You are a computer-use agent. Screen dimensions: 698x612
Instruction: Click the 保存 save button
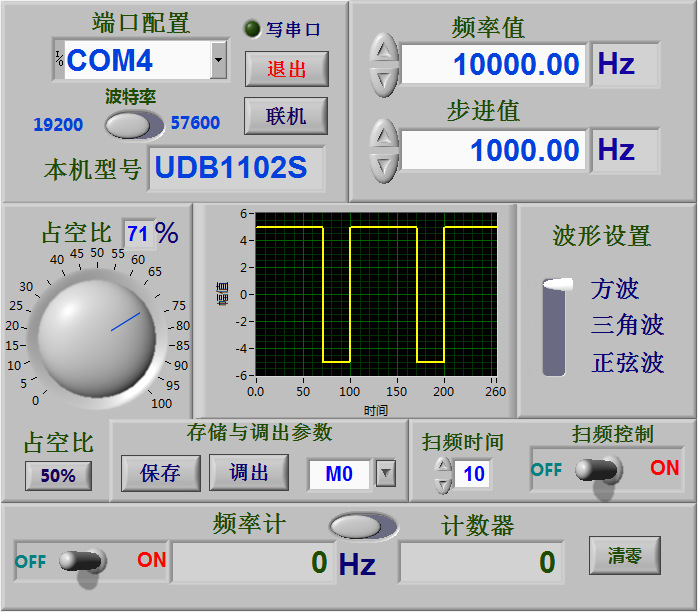tap(161, 473)
